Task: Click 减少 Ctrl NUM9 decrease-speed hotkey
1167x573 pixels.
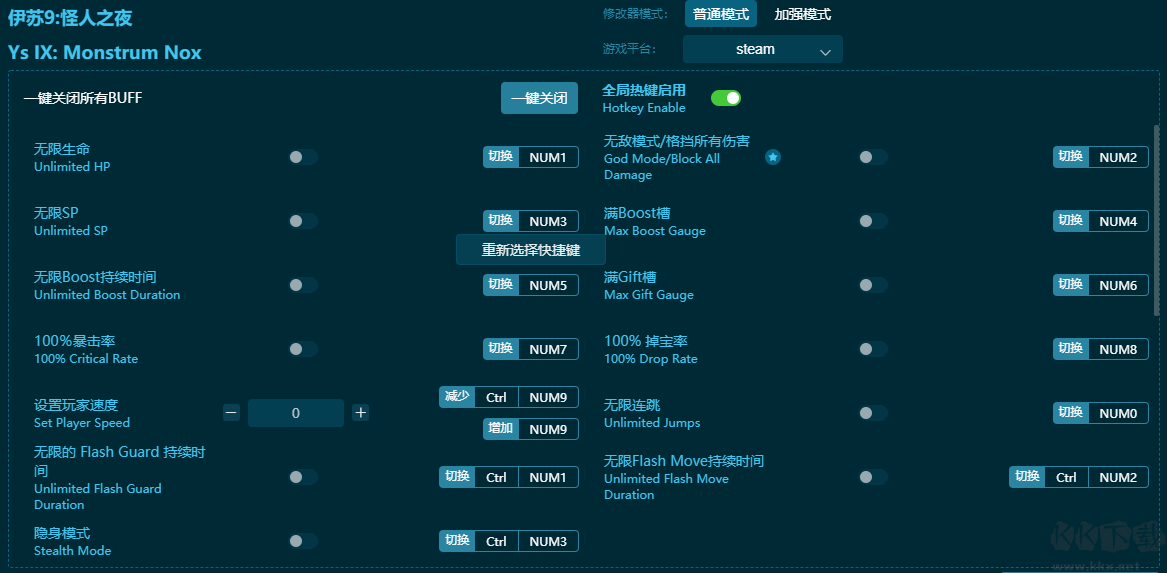Action: coord(508,397)
